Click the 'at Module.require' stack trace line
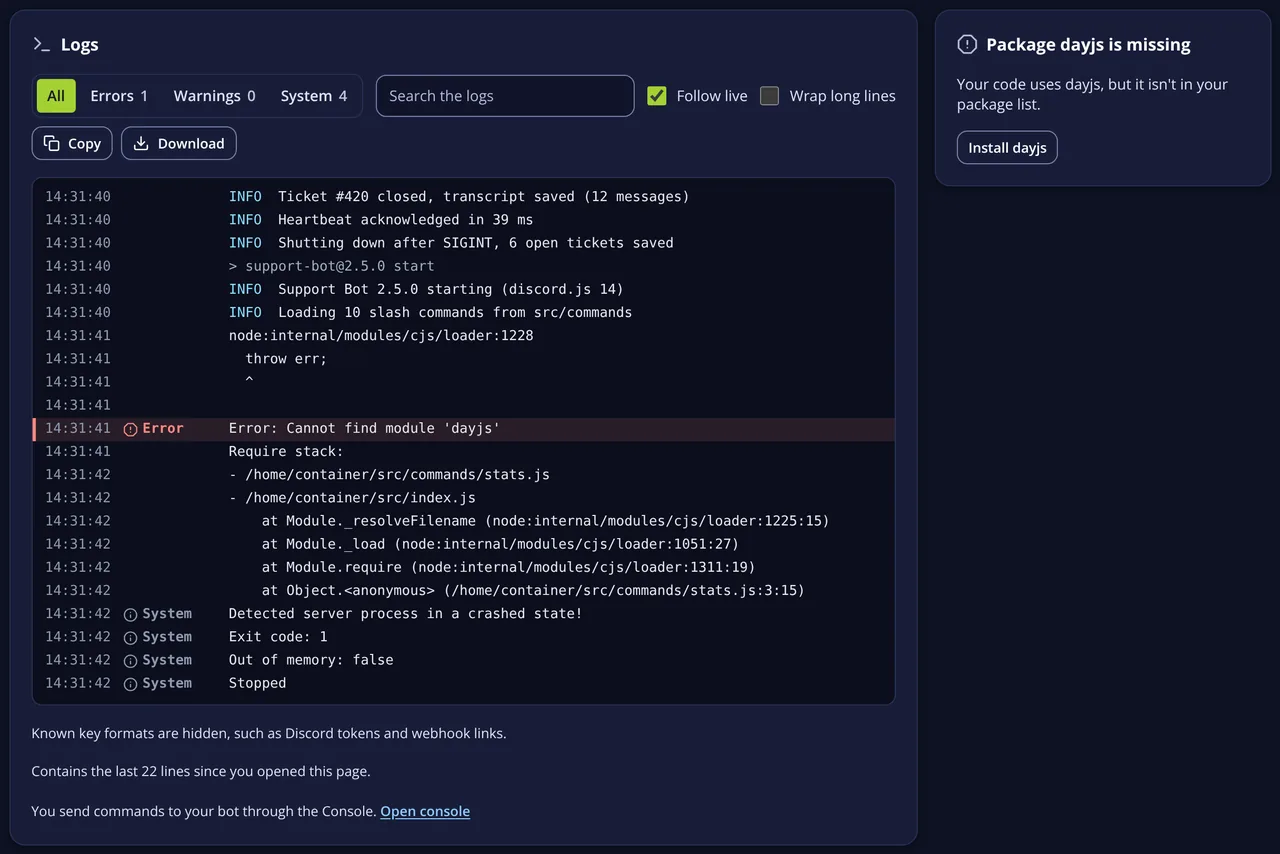The width and height of the screenshot is (1280, 854). click(464, 567)
